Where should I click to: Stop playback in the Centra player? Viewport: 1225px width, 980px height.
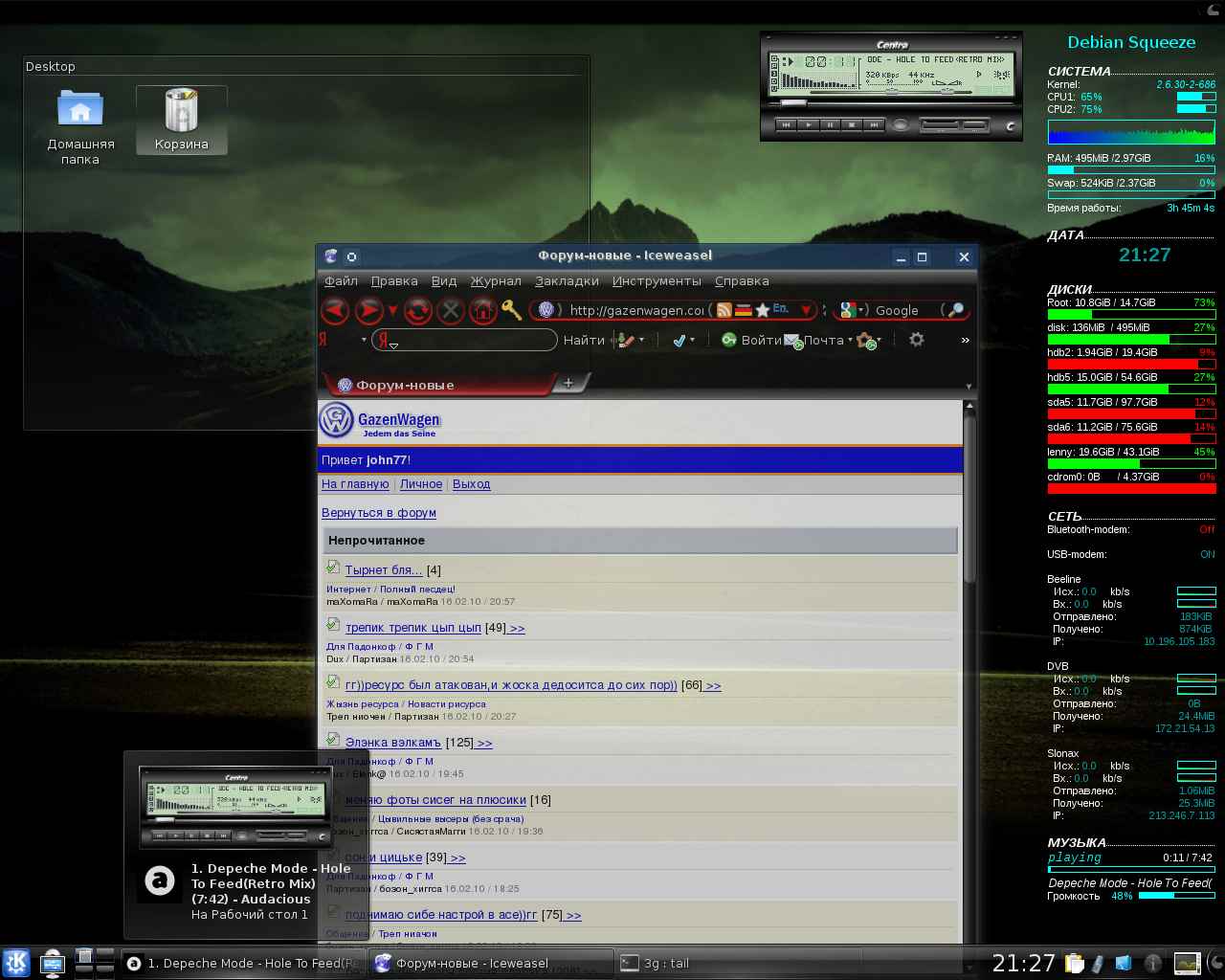coord(852,124)
